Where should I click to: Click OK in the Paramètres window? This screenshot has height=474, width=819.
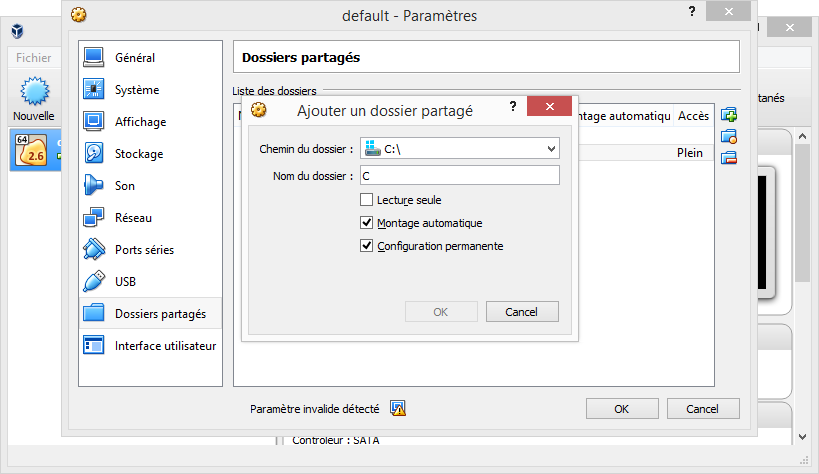tap(622, 409)
